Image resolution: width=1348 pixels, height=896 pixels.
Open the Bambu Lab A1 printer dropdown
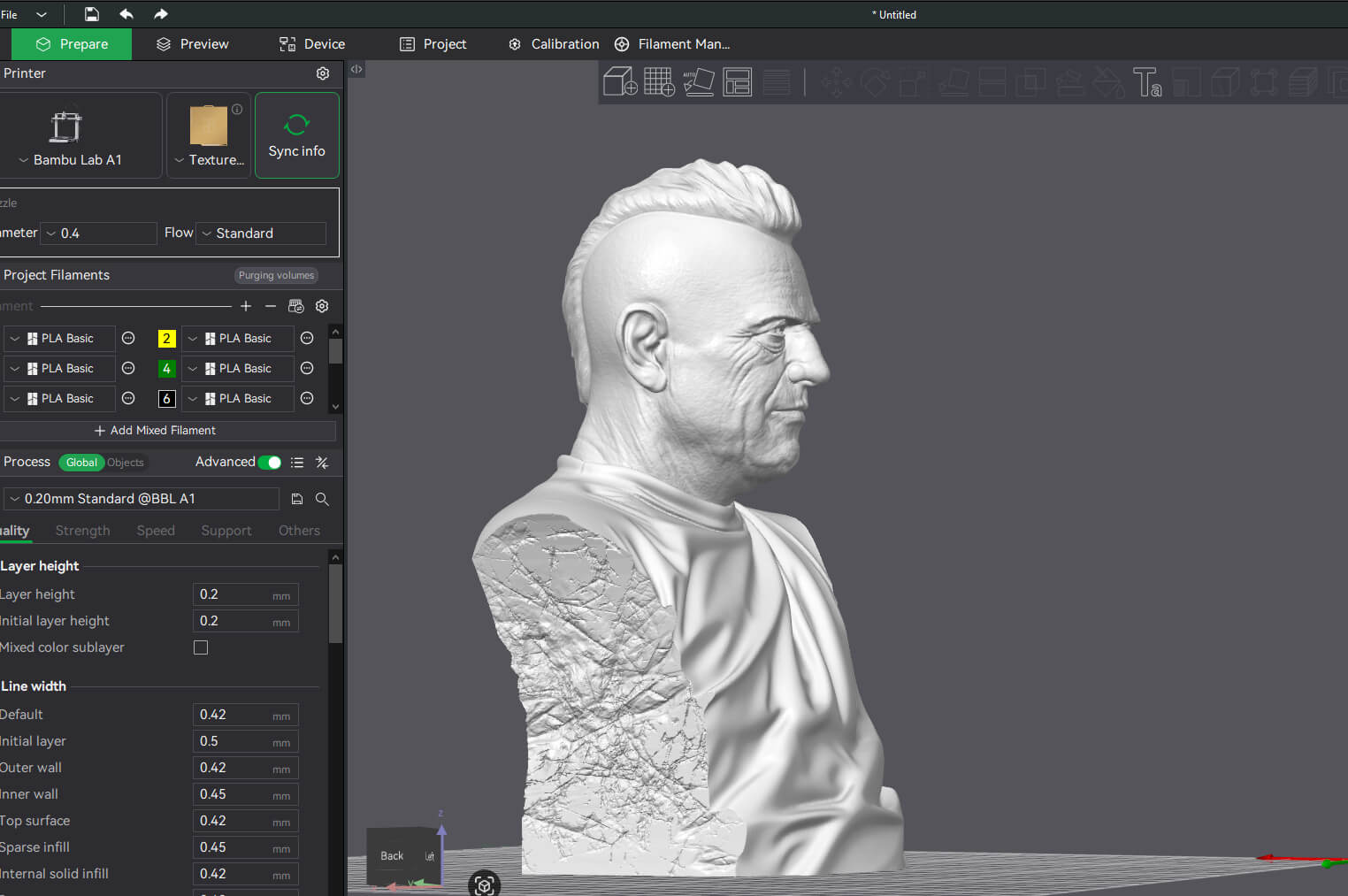coord(70,160)
